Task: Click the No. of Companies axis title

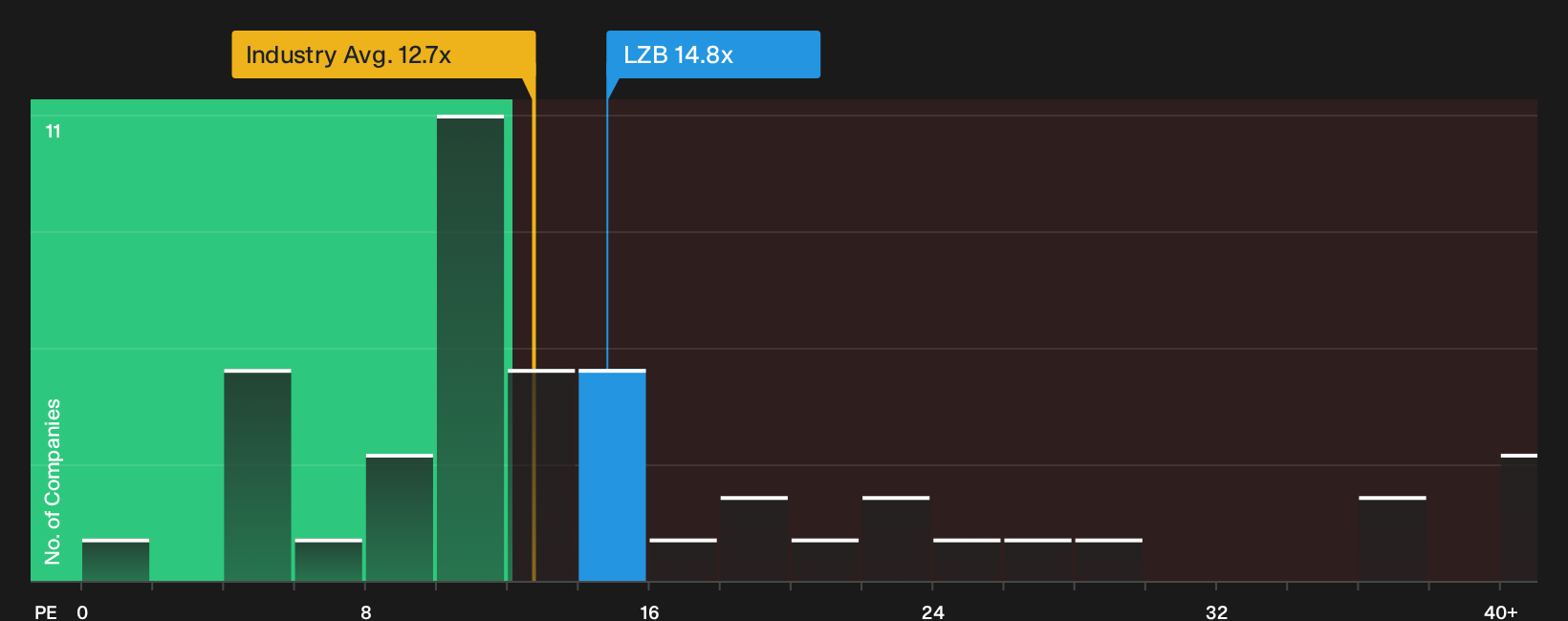Action: (53, 481)
